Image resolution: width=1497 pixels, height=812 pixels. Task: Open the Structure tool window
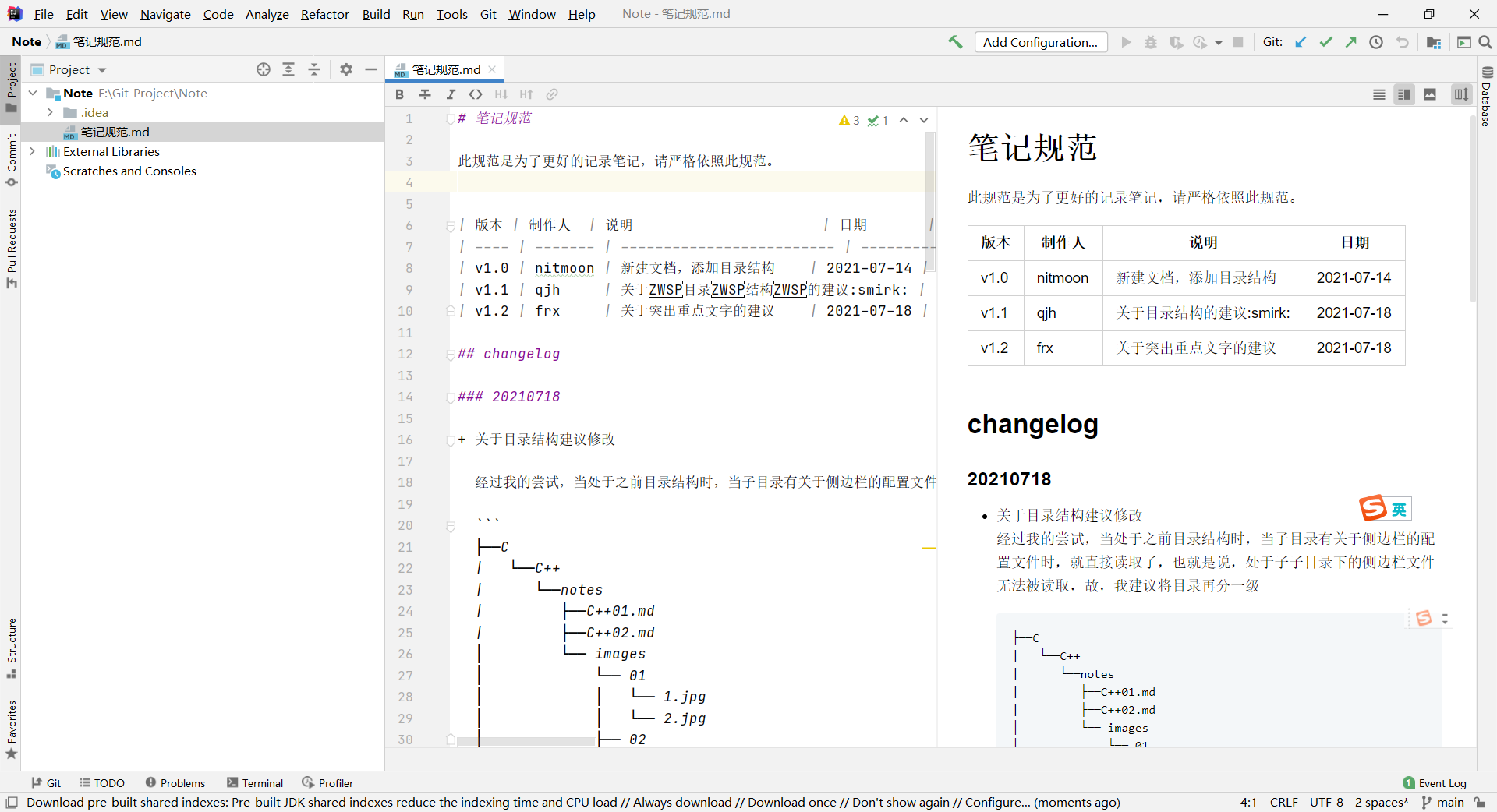11,648
